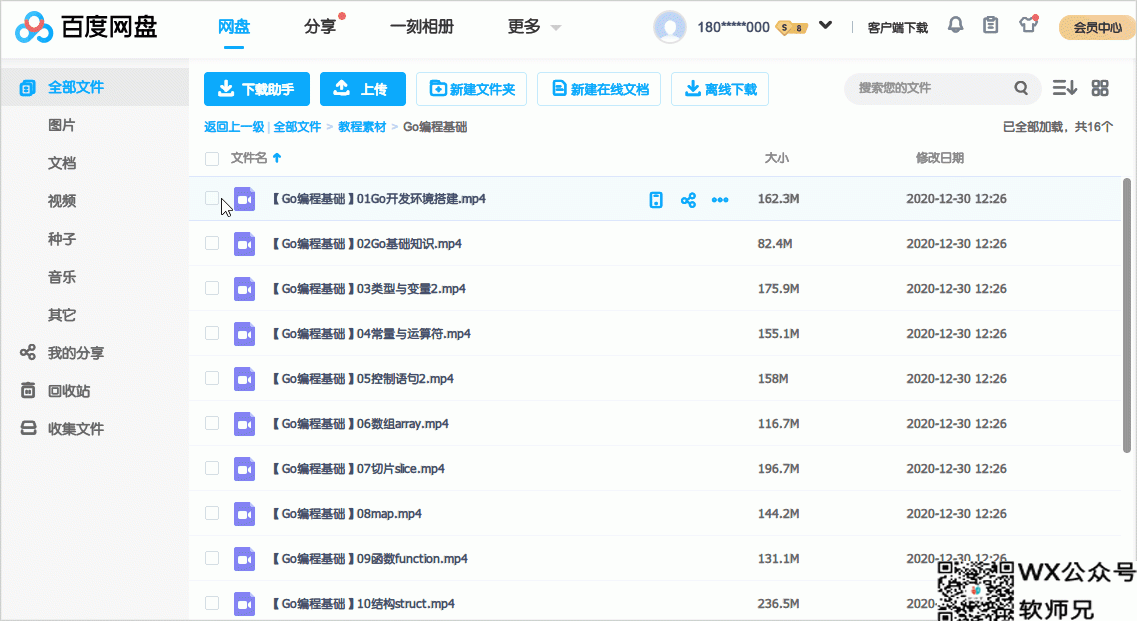Click video icon of 02Go基础知识.mp4
This screenshot has height=621, width=1137.
click(244, 244)
